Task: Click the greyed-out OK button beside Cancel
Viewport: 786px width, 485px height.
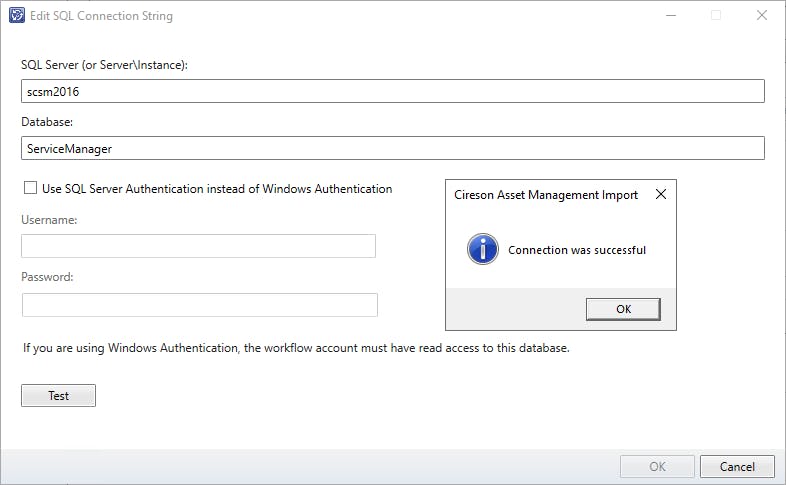Action: tap(657, 466)
